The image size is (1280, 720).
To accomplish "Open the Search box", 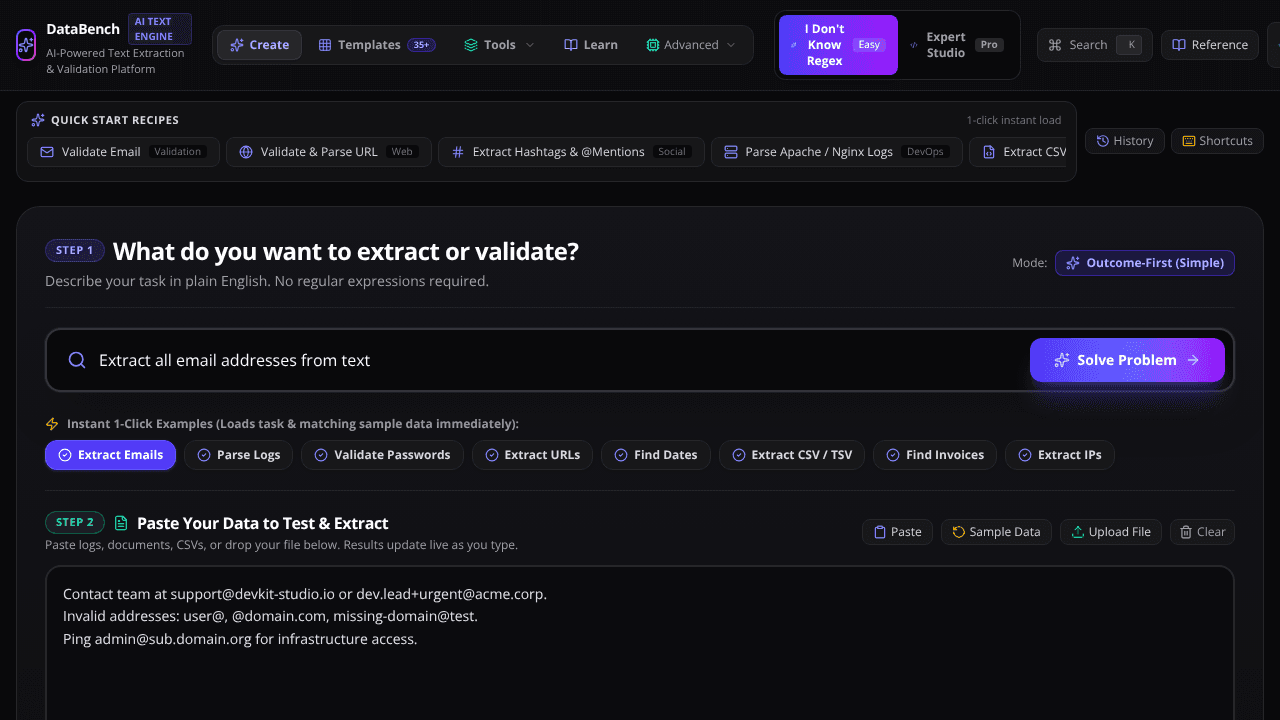I will (1094, 45).
